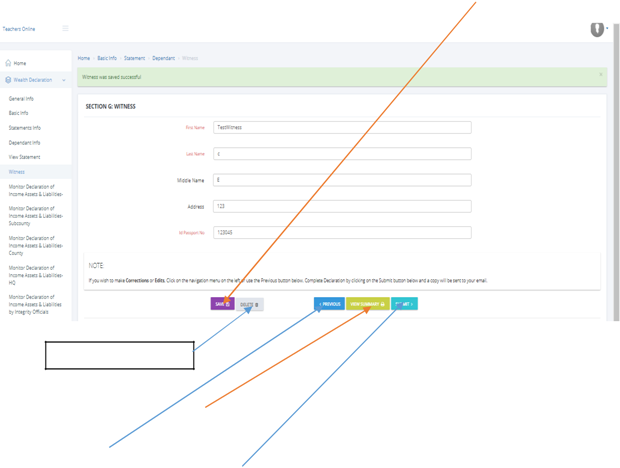Dismiss the success alert with X
Image resolution: width=620 pixels, height=468 pixels.
(x=600, y=75)
